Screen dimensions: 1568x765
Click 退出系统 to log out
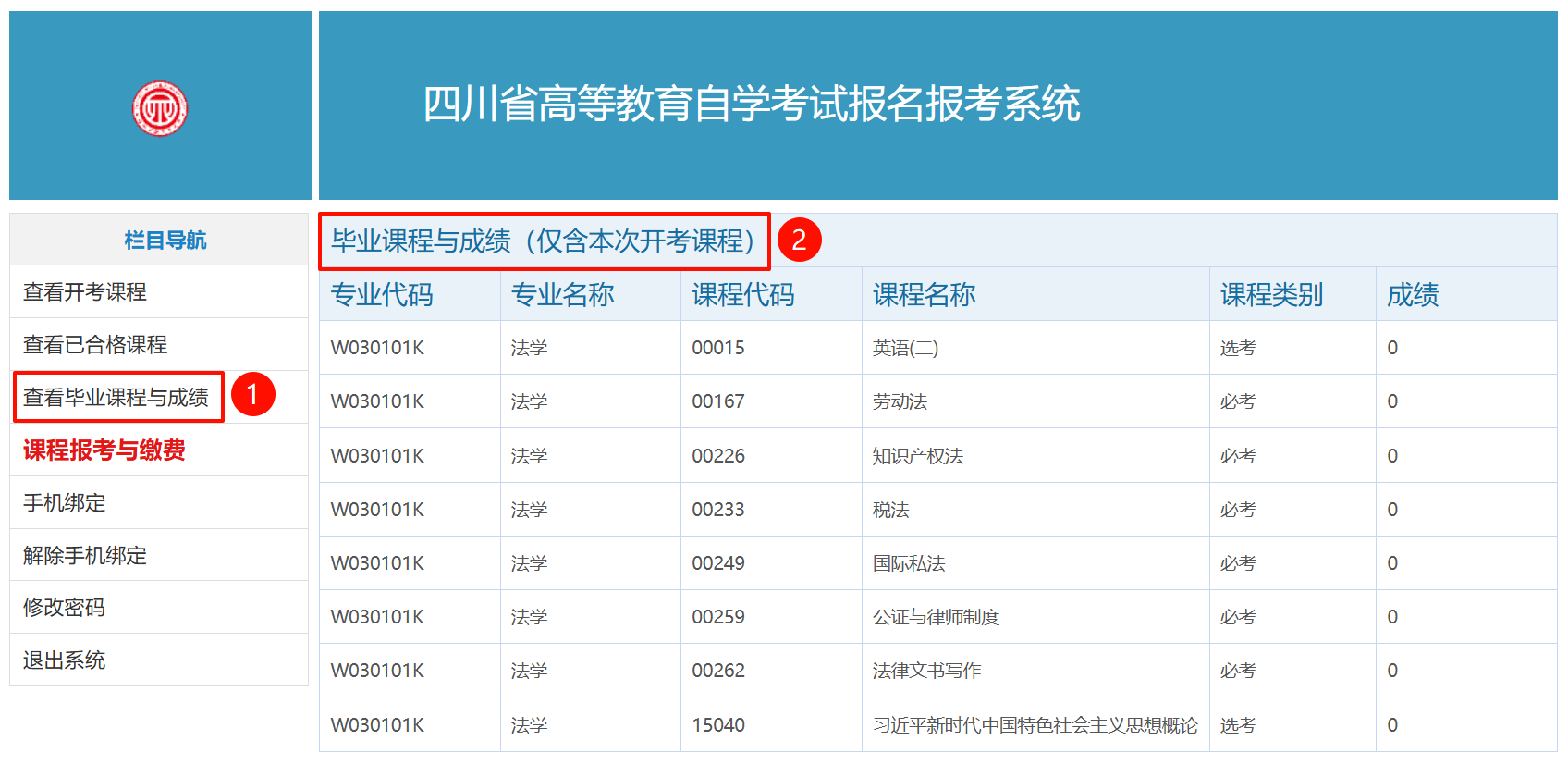pos(65,660)
